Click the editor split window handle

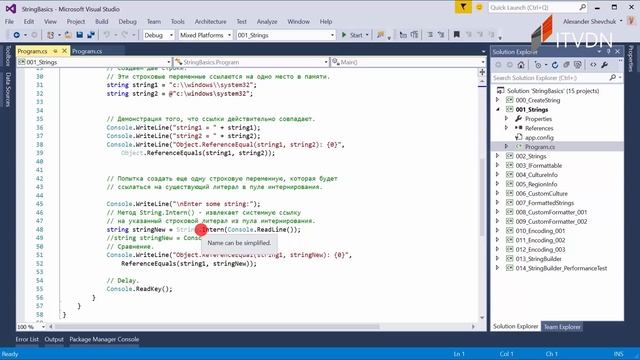pyautogui.click(x=482, y=72)
